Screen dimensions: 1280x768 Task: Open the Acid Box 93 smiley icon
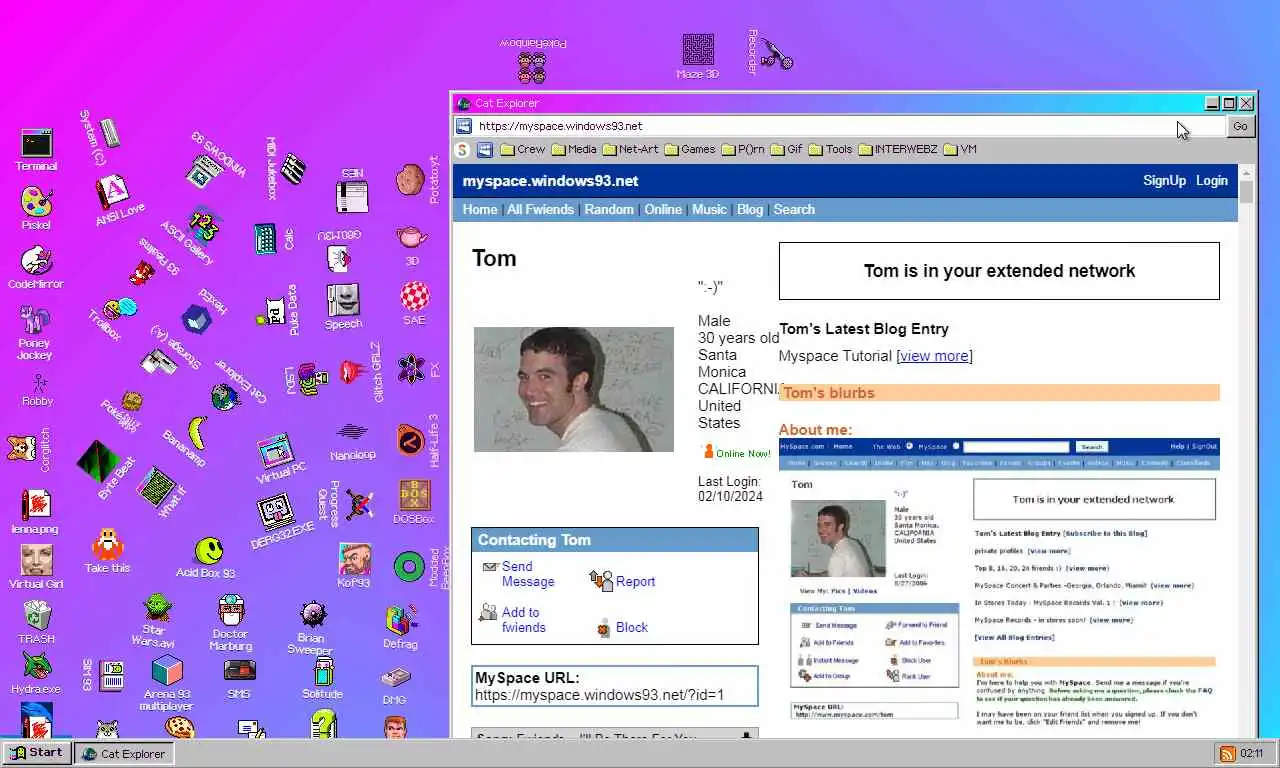click(x=207, y=558)
